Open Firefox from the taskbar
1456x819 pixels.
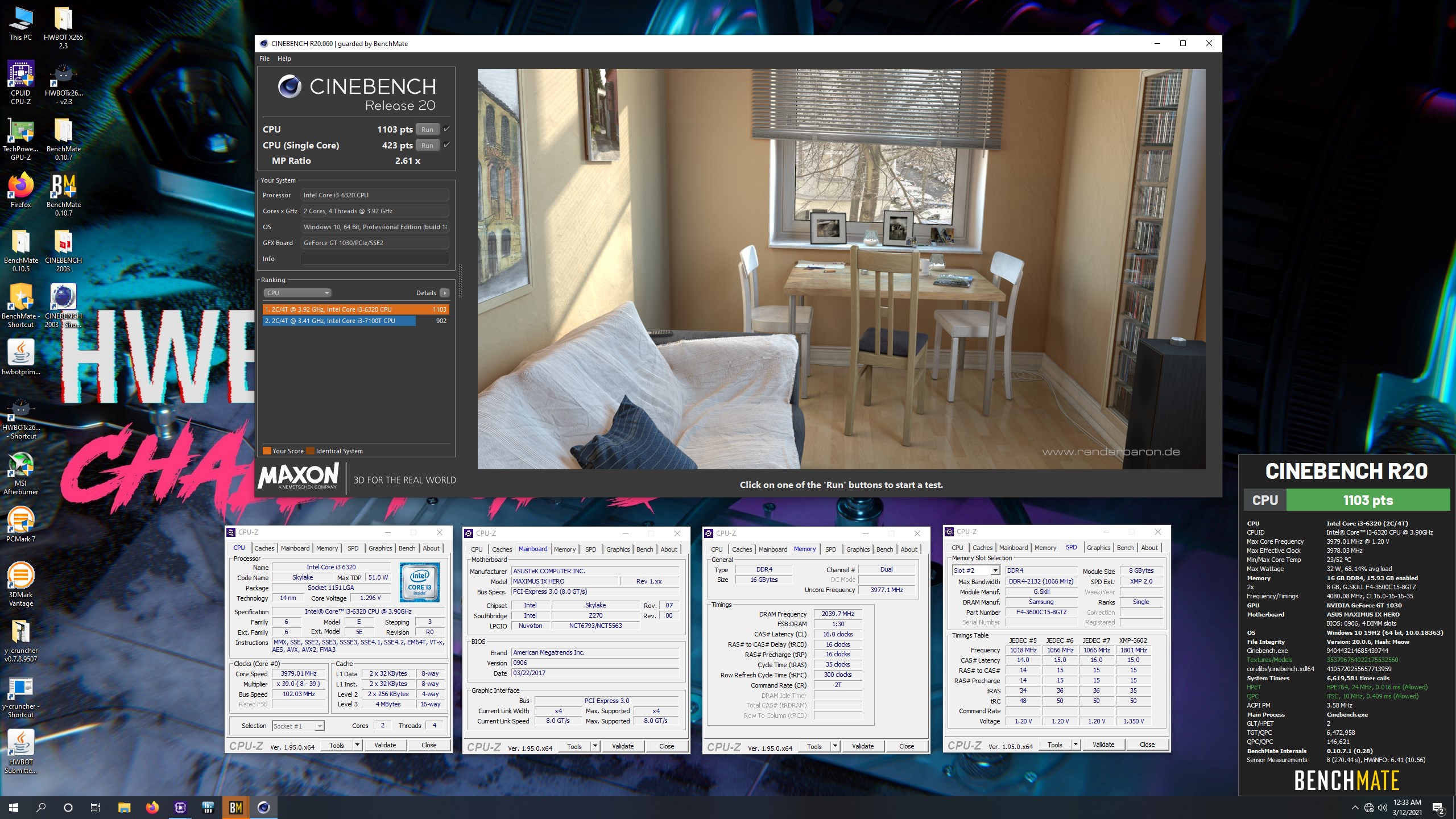[x=152, y=808]
